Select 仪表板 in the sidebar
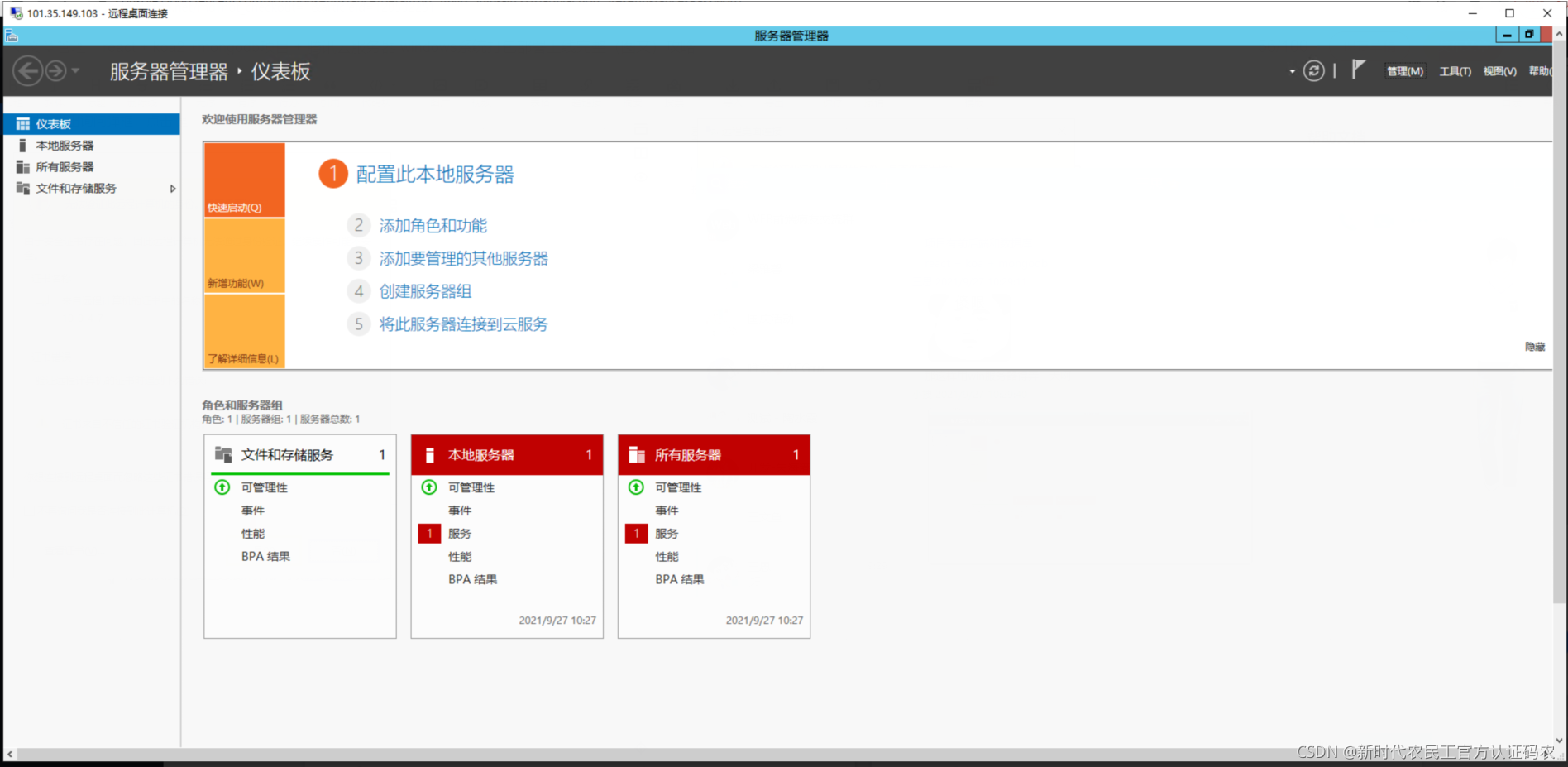Viewport: 1568px width, 767px height. [x=92, y=124]
